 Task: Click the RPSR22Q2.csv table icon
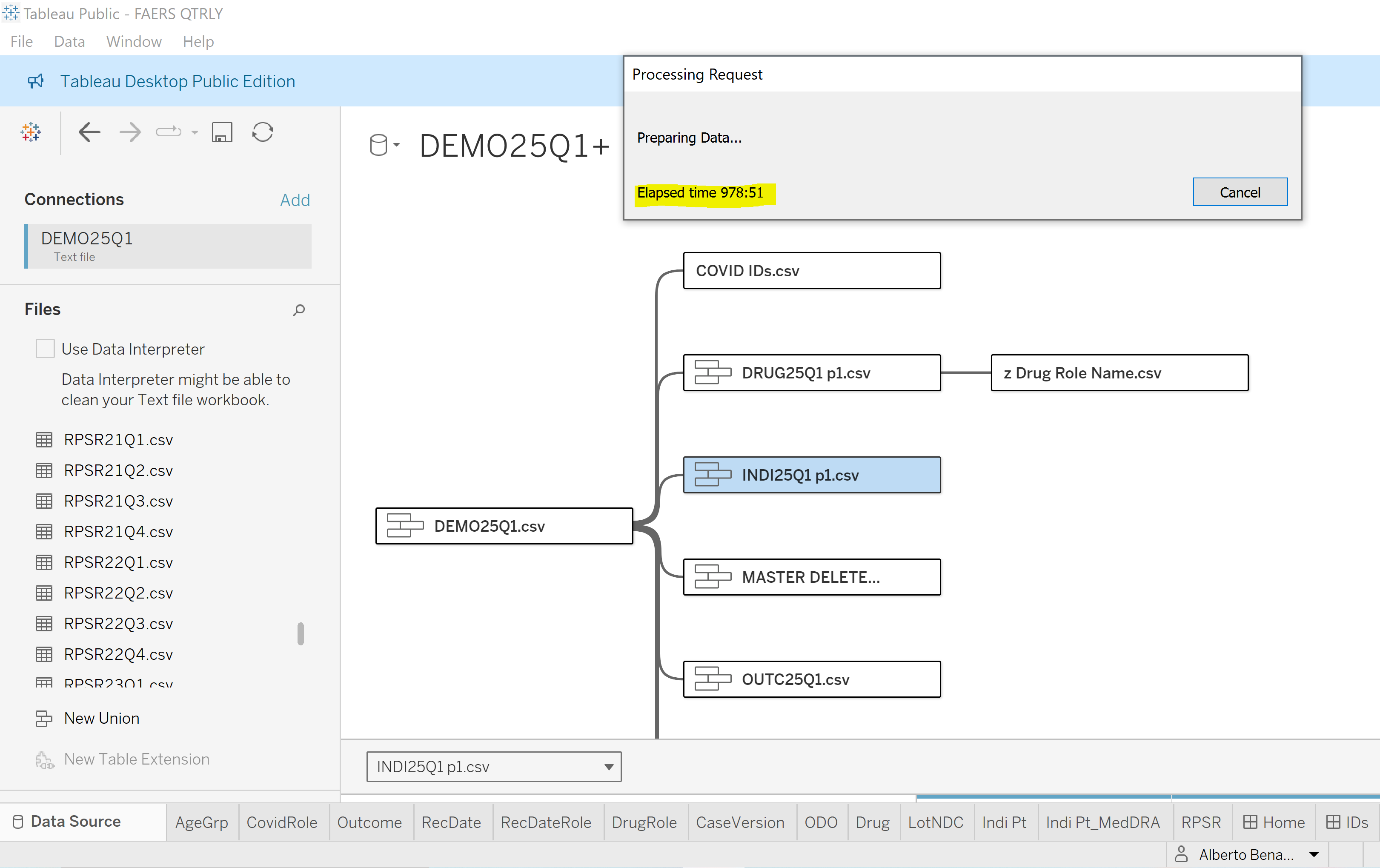(x=44, y=593)
